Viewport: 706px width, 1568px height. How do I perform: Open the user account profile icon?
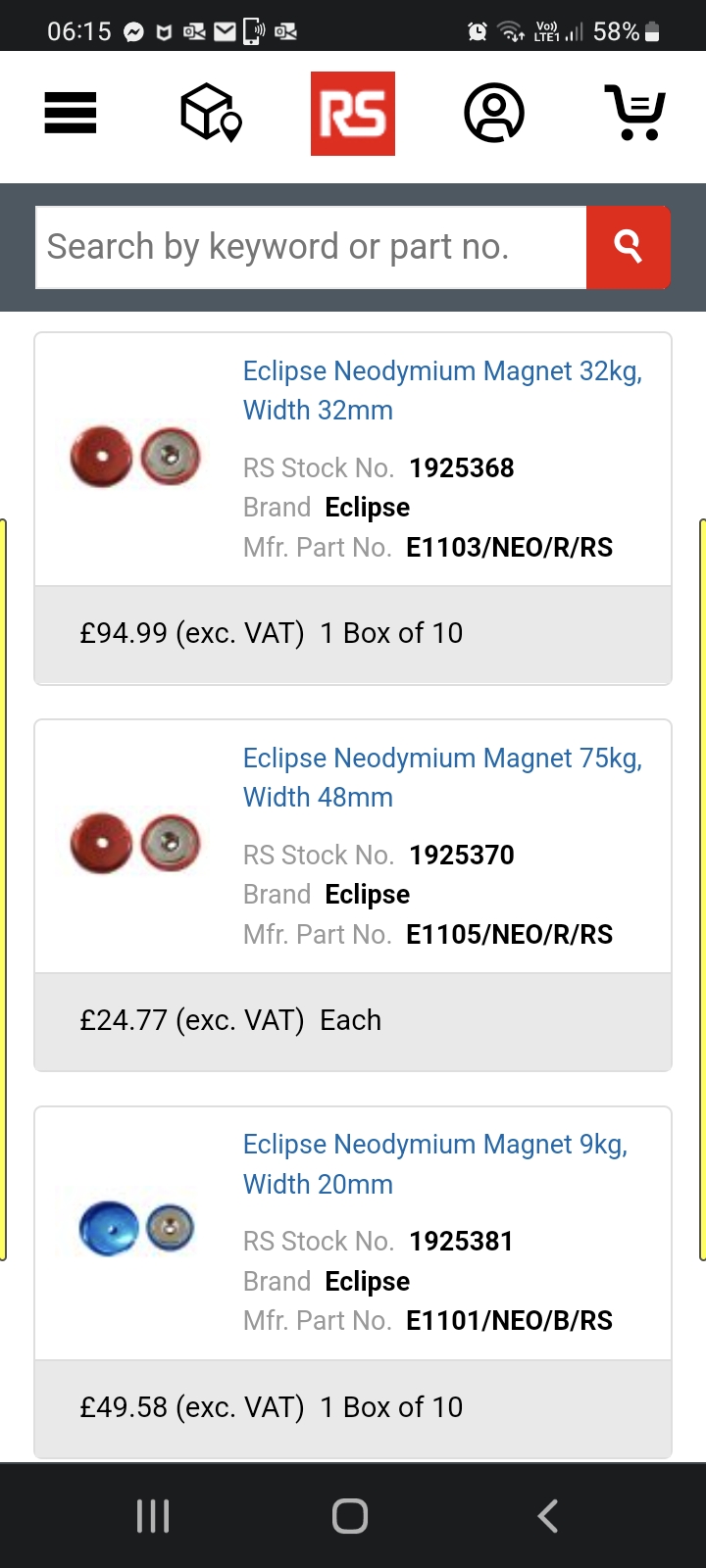pyautogui.click(x=494, y=113)
